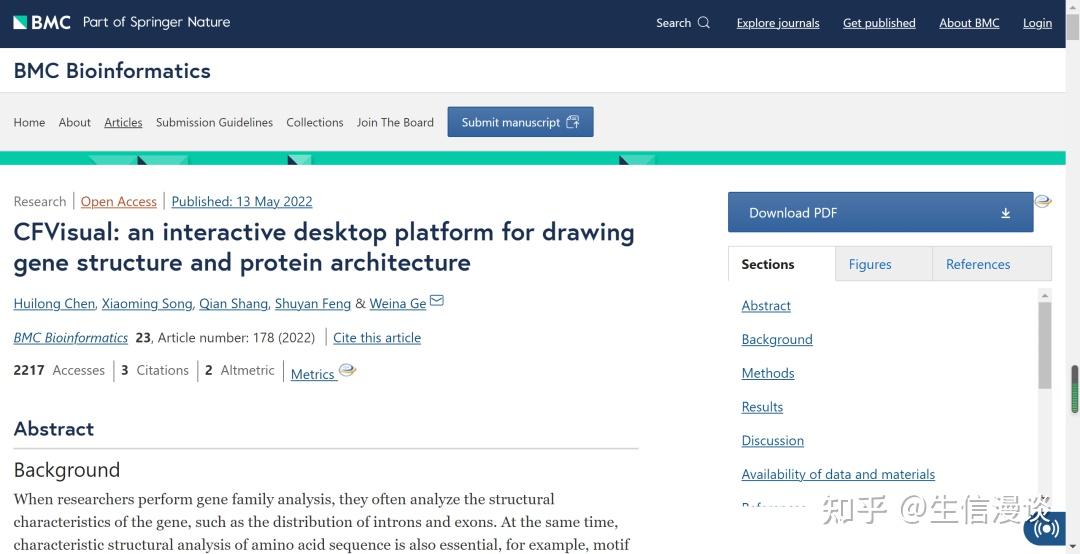Image resolution: width=1080 pixels, height=554 pixels.
Task: Jump to Availability of data and materials
Action: [838, 475]
